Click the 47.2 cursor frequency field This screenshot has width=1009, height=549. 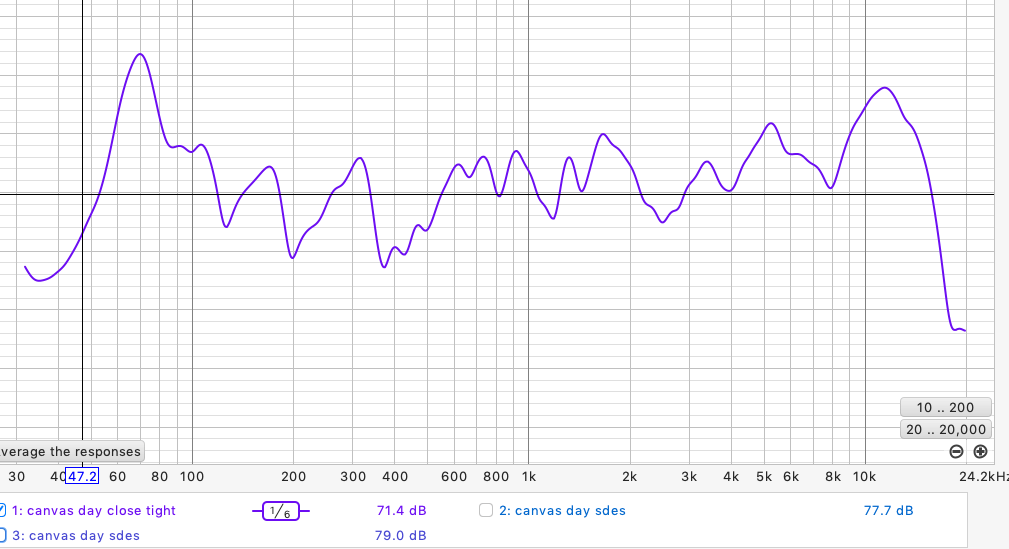82,476
